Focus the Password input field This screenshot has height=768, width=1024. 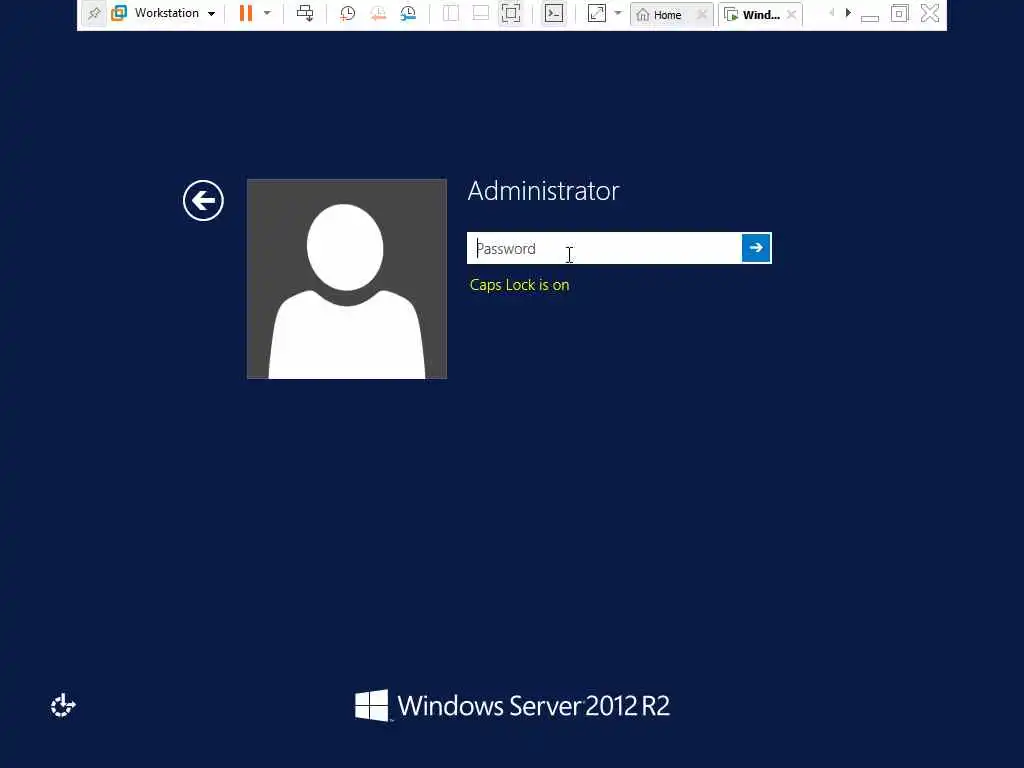pos(604,248)
